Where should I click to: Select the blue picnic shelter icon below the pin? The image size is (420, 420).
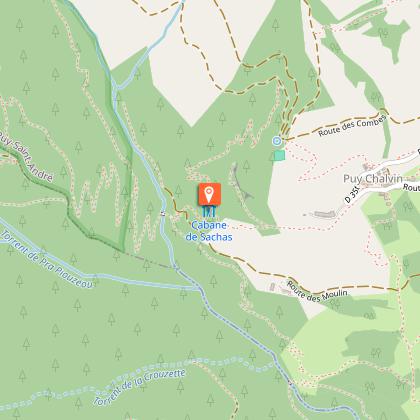[x=209, y=211]
